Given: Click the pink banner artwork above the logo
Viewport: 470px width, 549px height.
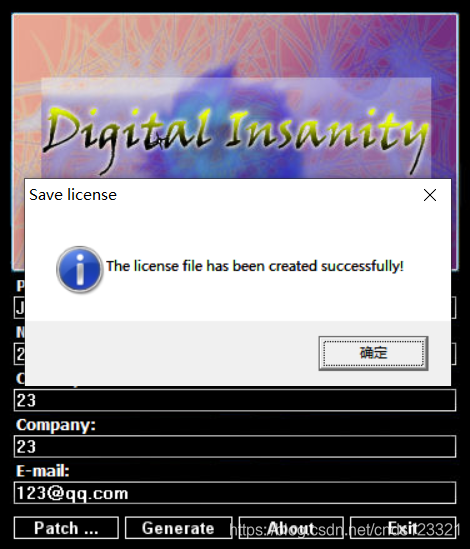Looking at the screenshot, I should (235, 46).
